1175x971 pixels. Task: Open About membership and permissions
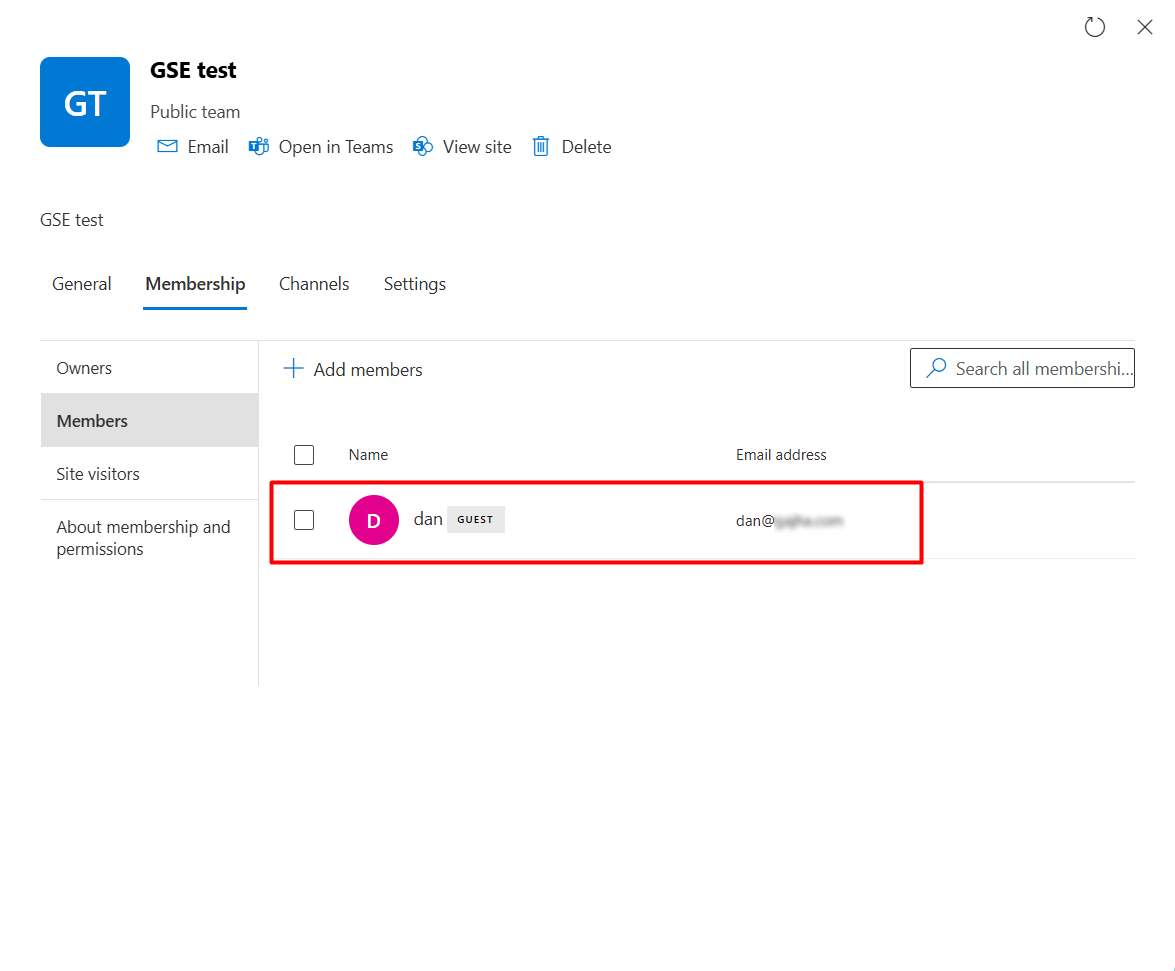click(x=143, y=538)
